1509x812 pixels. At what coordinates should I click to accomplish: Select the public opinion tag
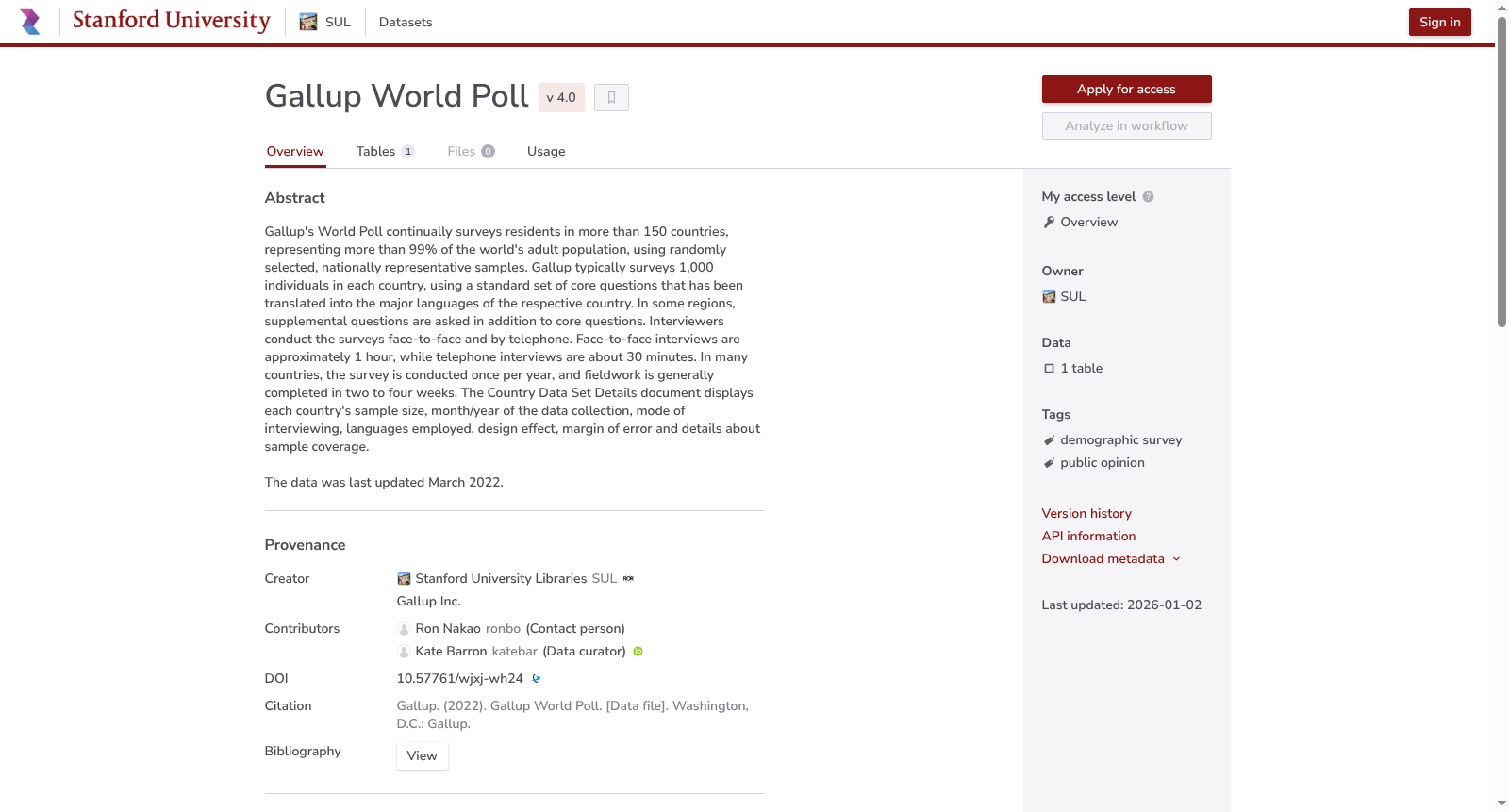(1103, 463)
